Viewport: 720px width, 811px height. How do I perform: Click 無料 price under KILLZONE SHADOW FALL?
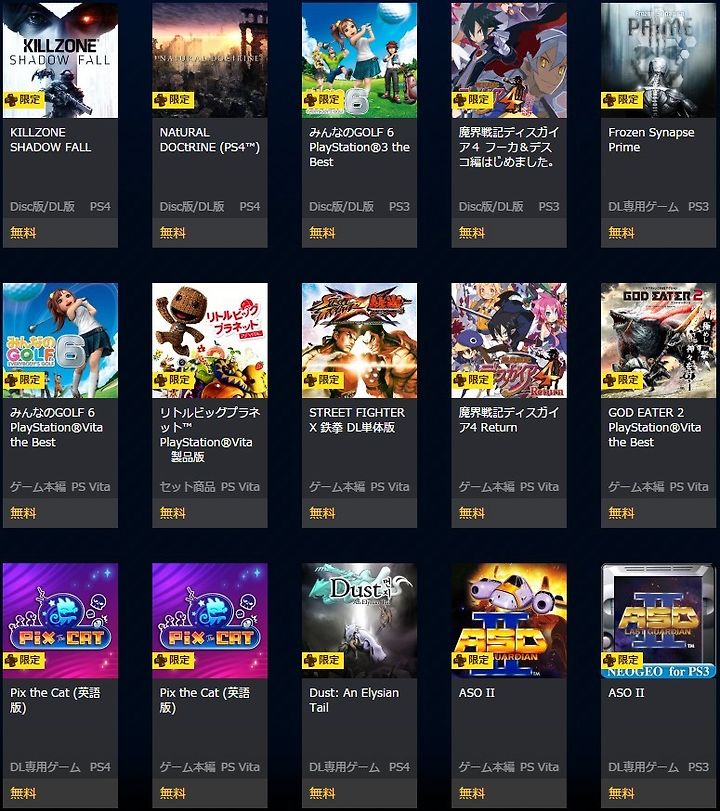[x=23, y=233]
